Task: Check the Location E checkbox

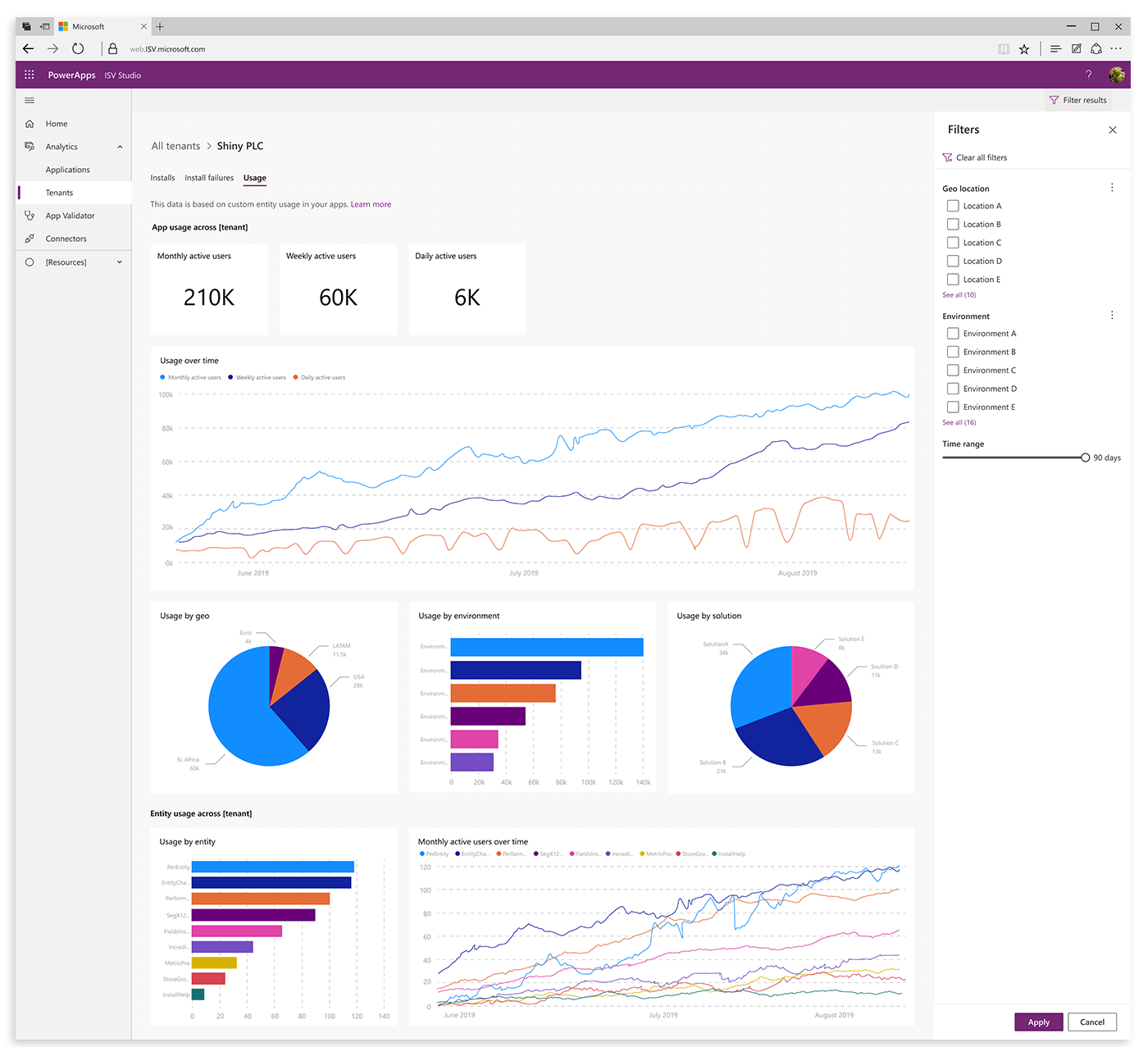Action: point(953,280)
